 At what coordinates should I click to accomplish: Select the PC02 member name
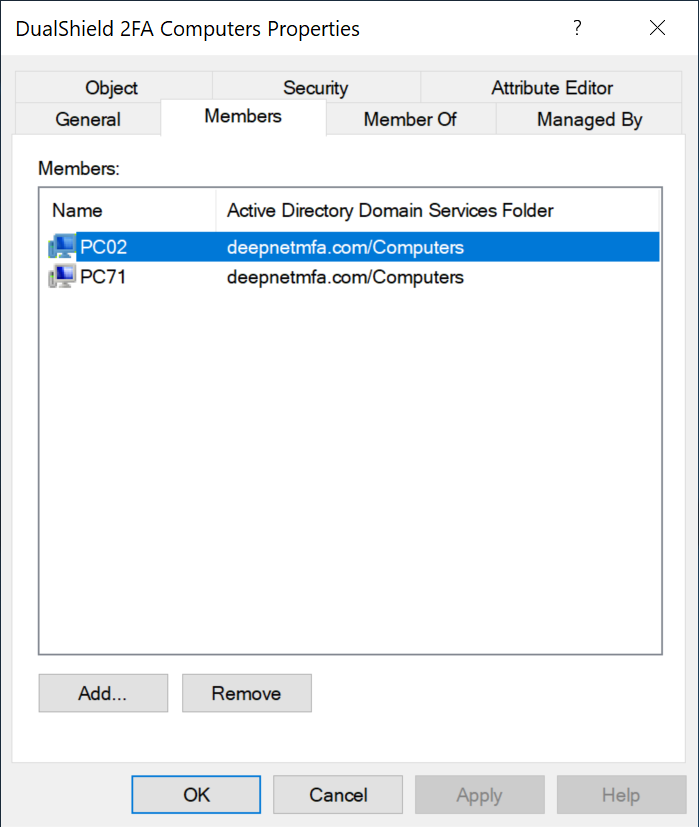tap(104, 247)
